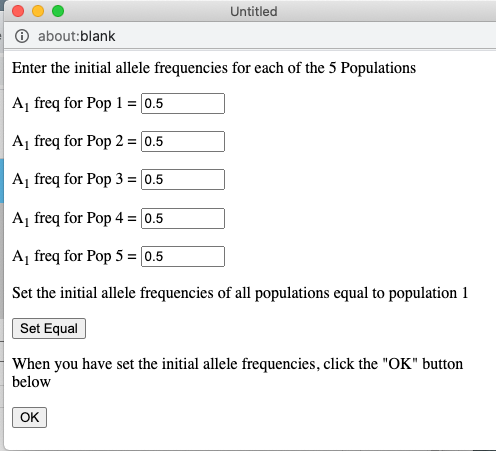
Task: Click the A1 freq for Pop 5 input field
Action: click(183, 256)
